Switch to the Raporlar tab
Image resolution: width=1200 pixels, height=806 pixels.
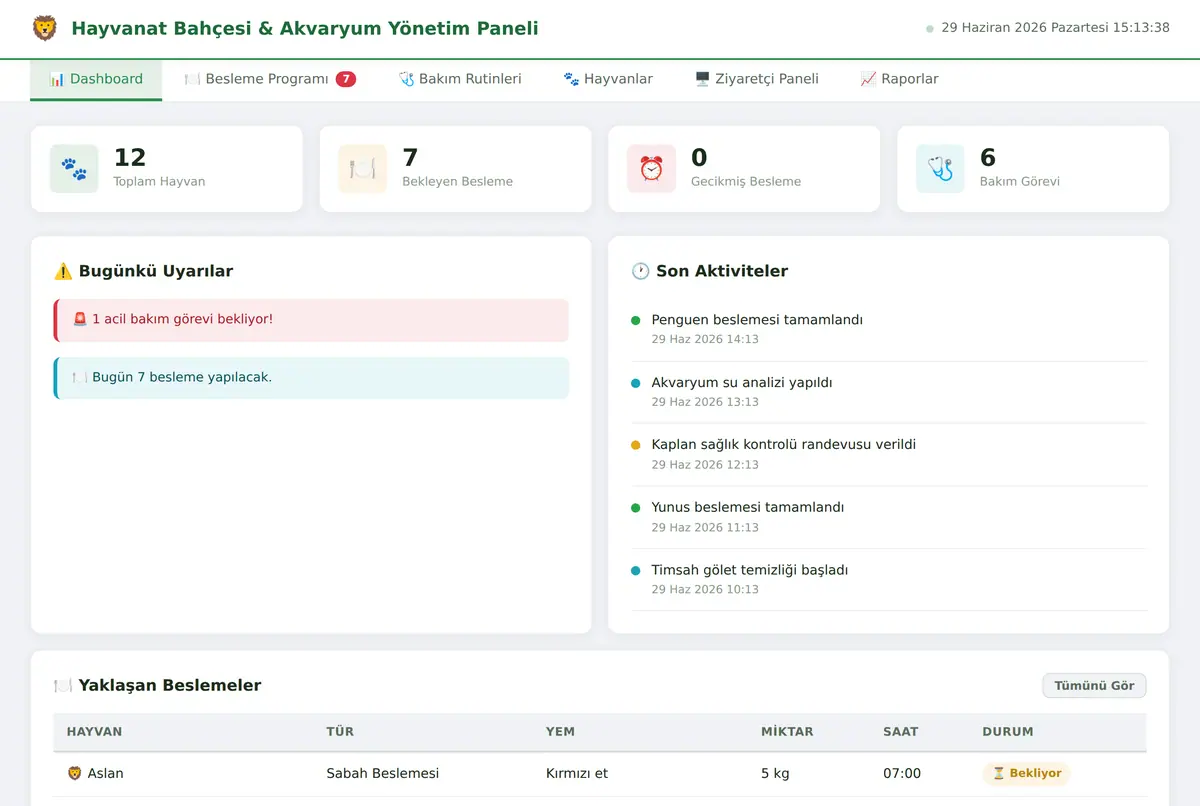(899, 79)
